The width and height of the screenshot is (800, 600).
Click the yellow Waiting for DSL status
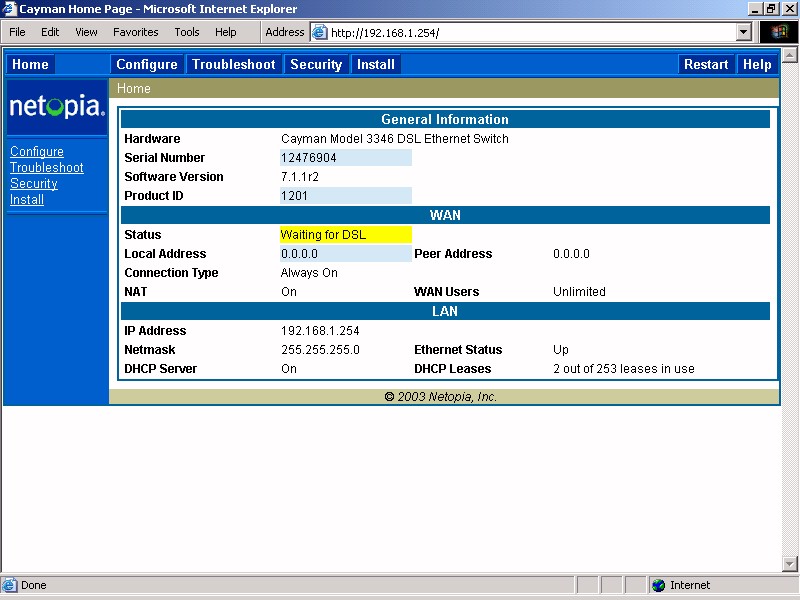tap(346, 235)
